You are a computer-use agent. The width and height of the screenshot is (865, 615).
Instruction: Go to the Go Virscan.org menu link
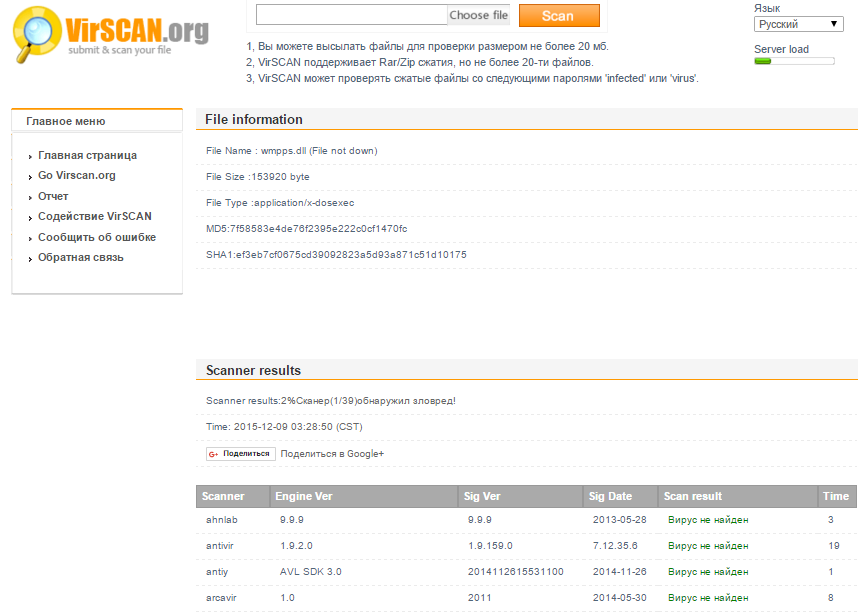(x=76, y=175)
